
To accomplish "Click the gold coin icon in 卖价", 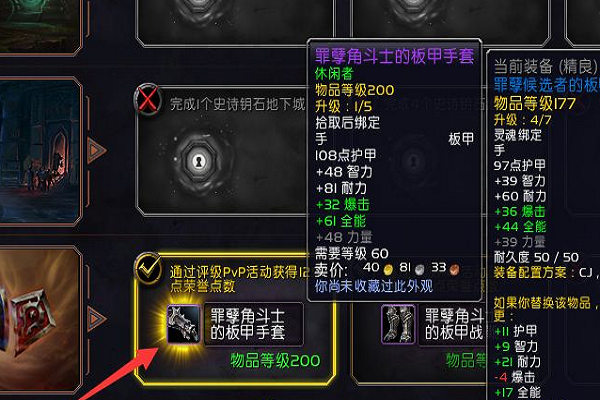I will tap(388, 270).
